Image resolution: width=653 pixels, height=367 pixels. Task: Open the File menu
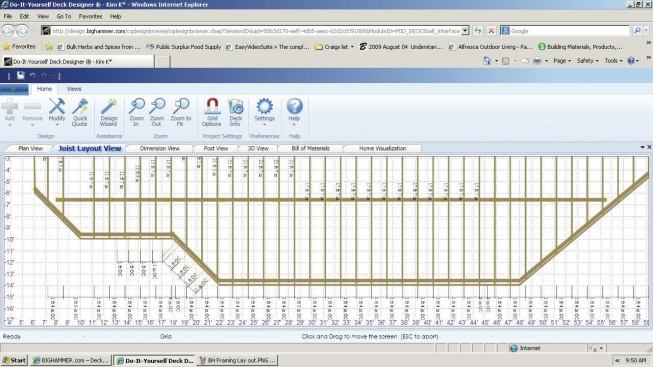pos(8,16)
